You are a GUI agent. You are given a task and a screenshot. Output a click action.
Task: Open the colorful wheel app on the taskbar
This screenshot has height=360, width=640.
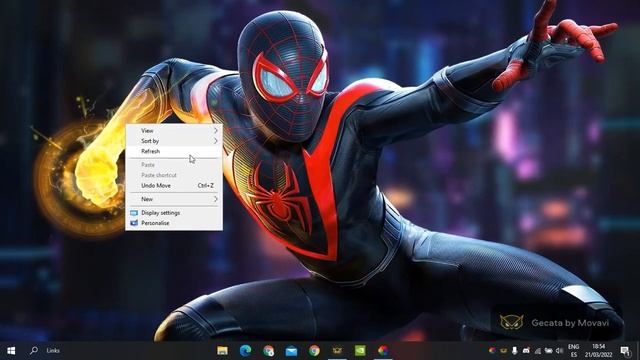382,351
